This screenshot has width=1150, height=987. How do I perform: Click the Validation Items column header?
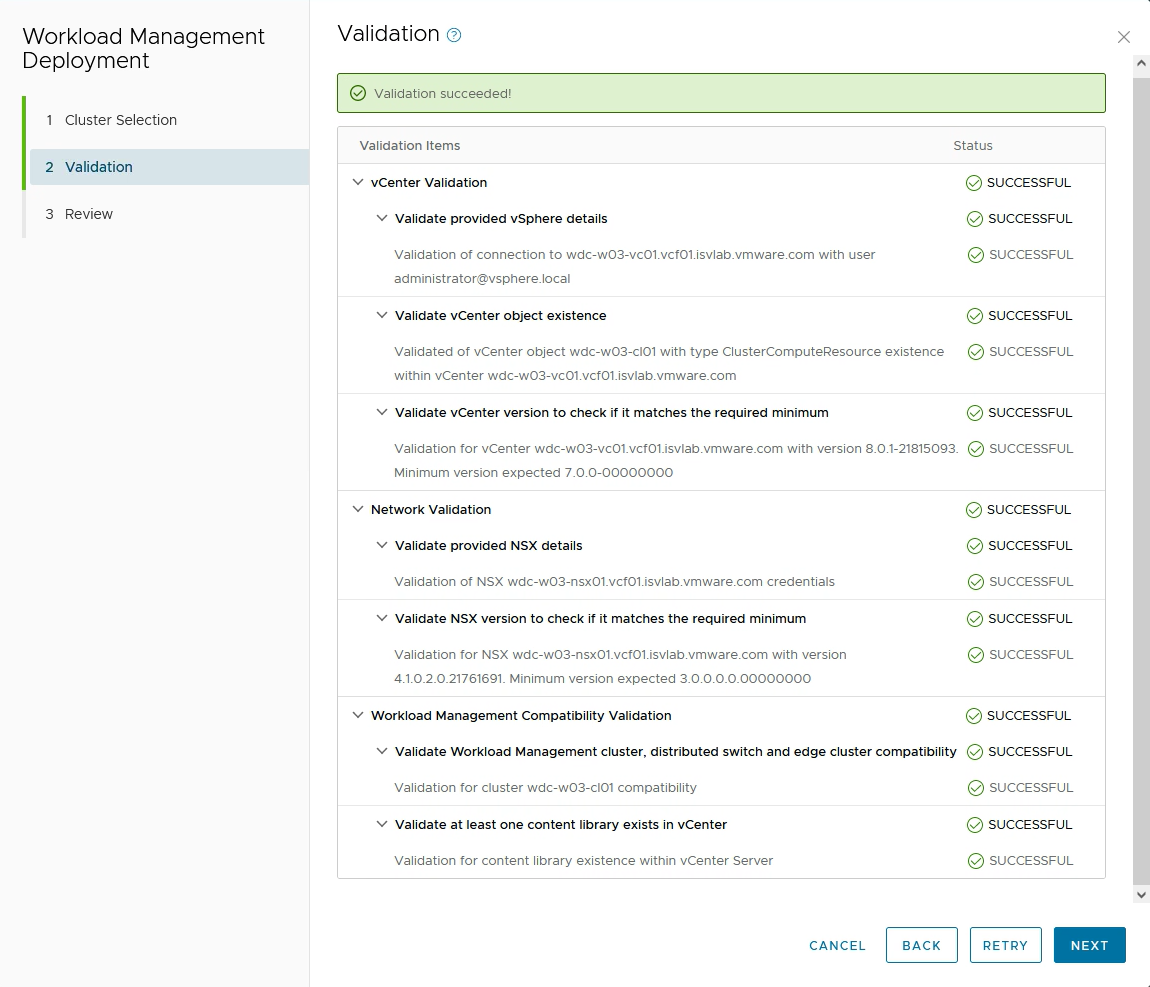tap(410, 146)
